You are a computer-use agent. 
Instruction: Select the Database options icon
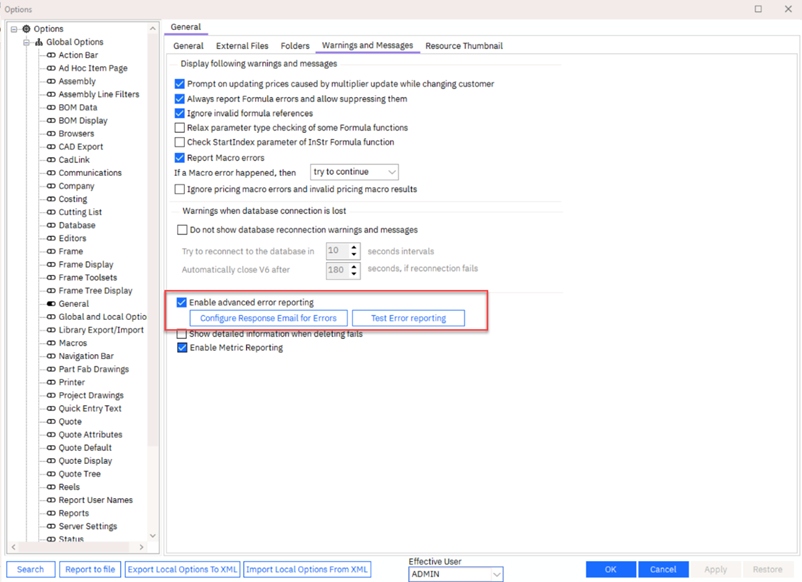click(51, 225)
